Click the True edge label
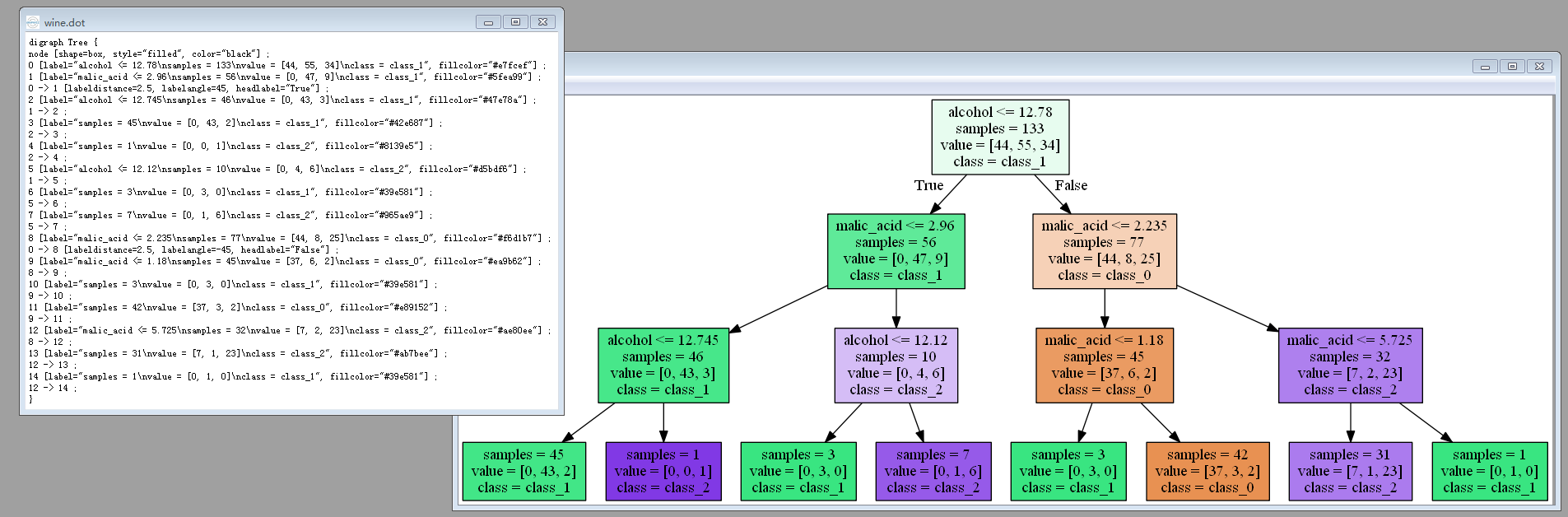The height and width of the screenshot is (517, 1568). coord(928,186)
